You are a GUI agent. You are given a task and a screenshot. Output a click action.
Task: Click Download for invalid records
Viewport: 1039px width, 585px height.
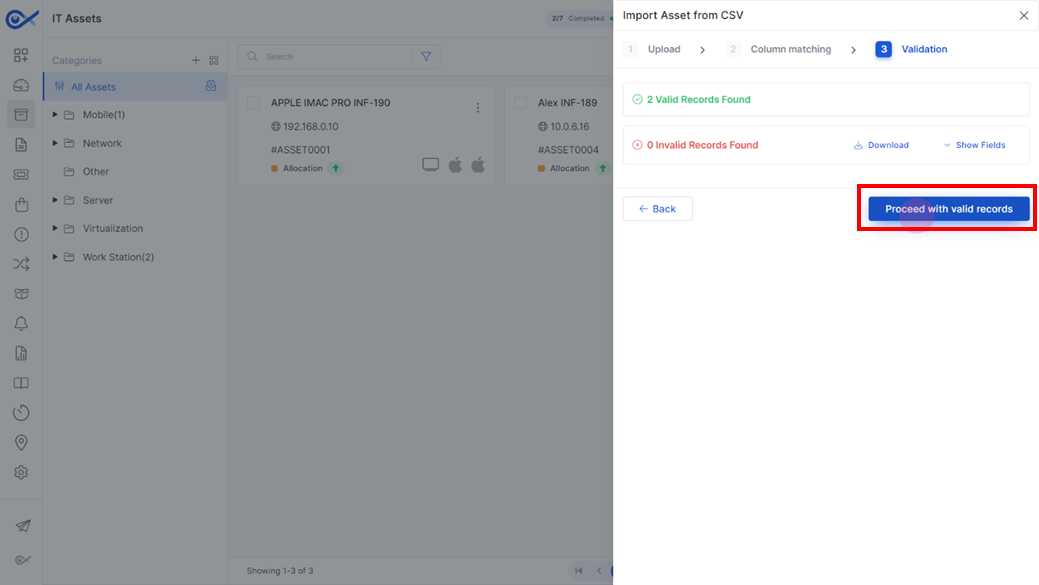point(881,145)
